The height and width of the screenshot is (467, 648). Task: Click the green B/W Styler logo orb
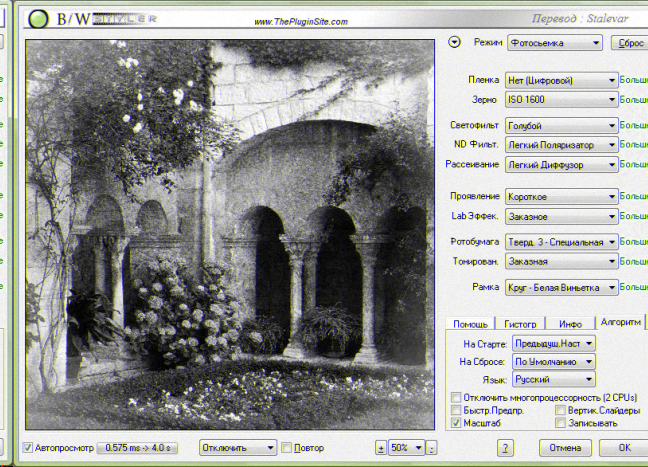[38, 19]
